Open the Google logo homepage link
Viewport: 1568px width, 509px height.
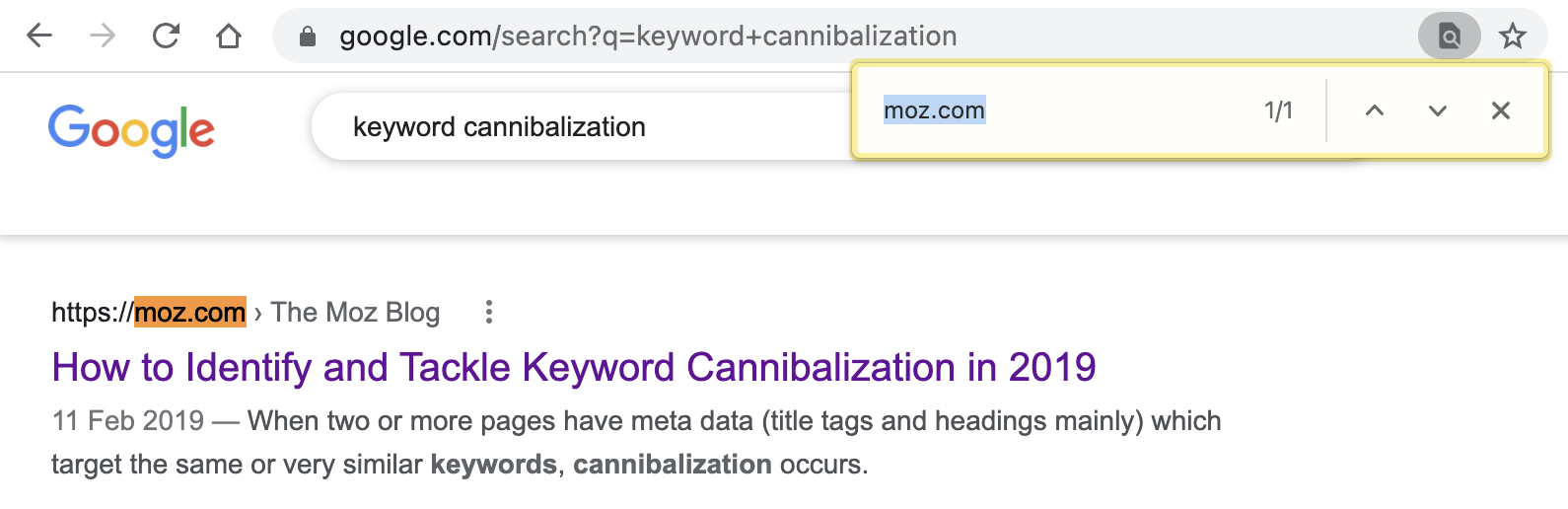[131, 129]
